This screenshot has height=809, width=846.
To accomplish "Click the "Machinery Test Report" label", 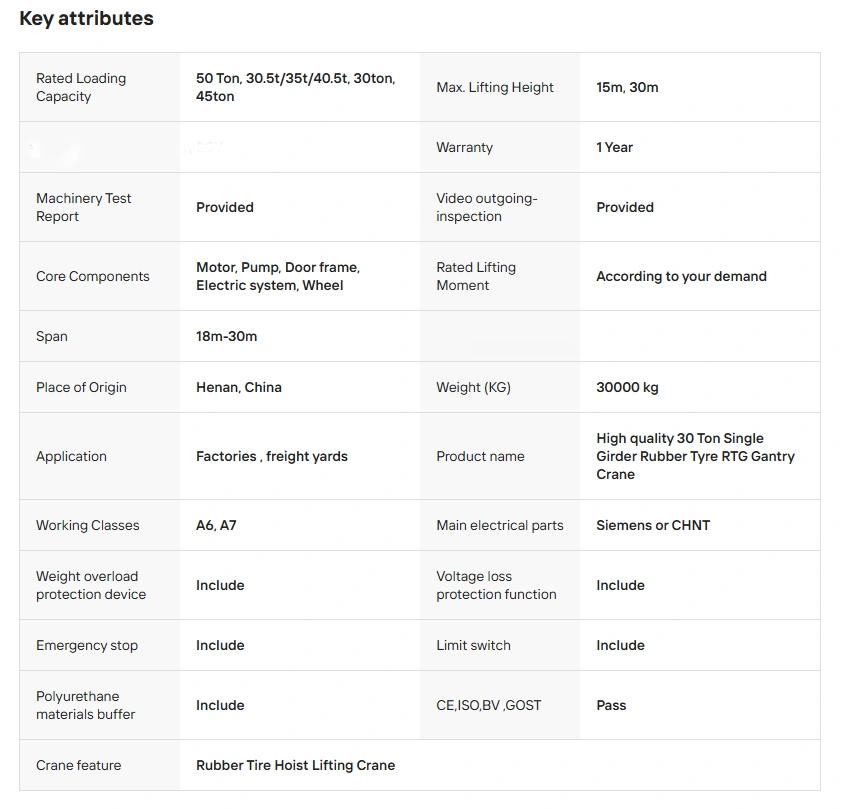I will [84, 207].
